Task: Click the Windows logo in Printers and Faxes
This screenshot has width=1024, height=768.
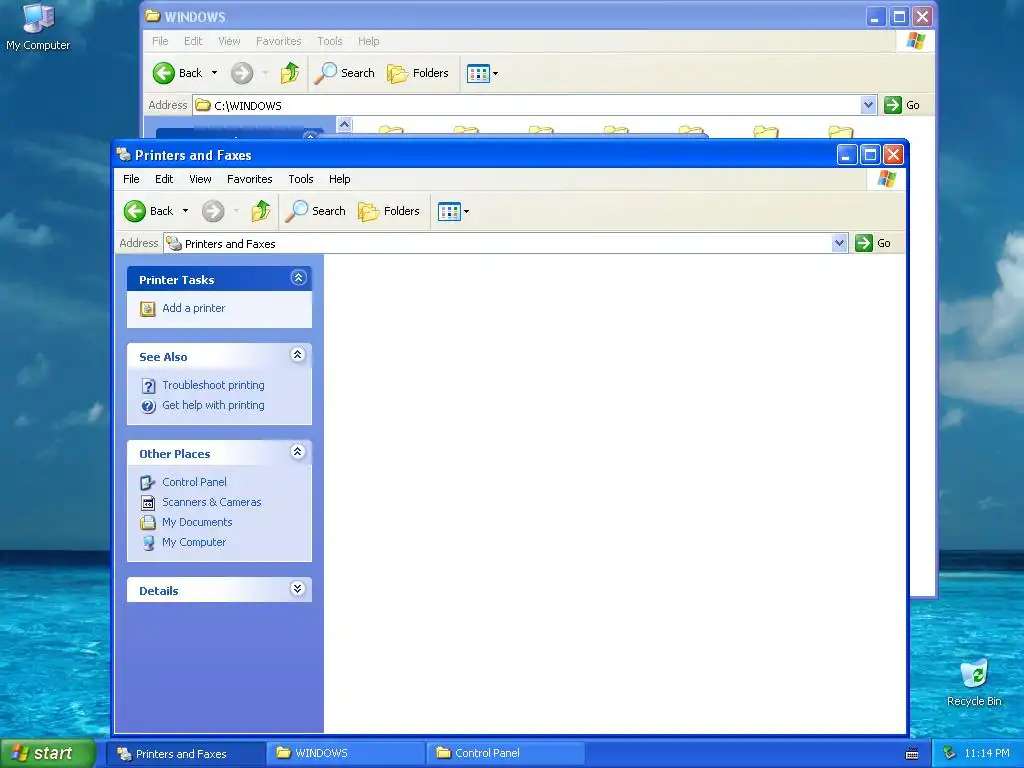Action: [886, 179]
